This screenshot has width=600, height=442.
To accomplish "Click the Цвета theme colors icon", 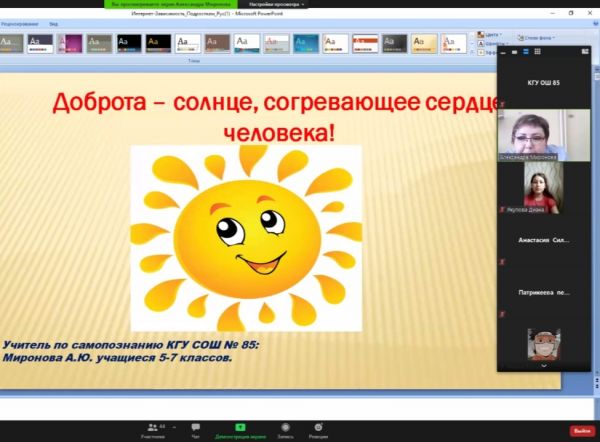I will [x=482, y=34].
